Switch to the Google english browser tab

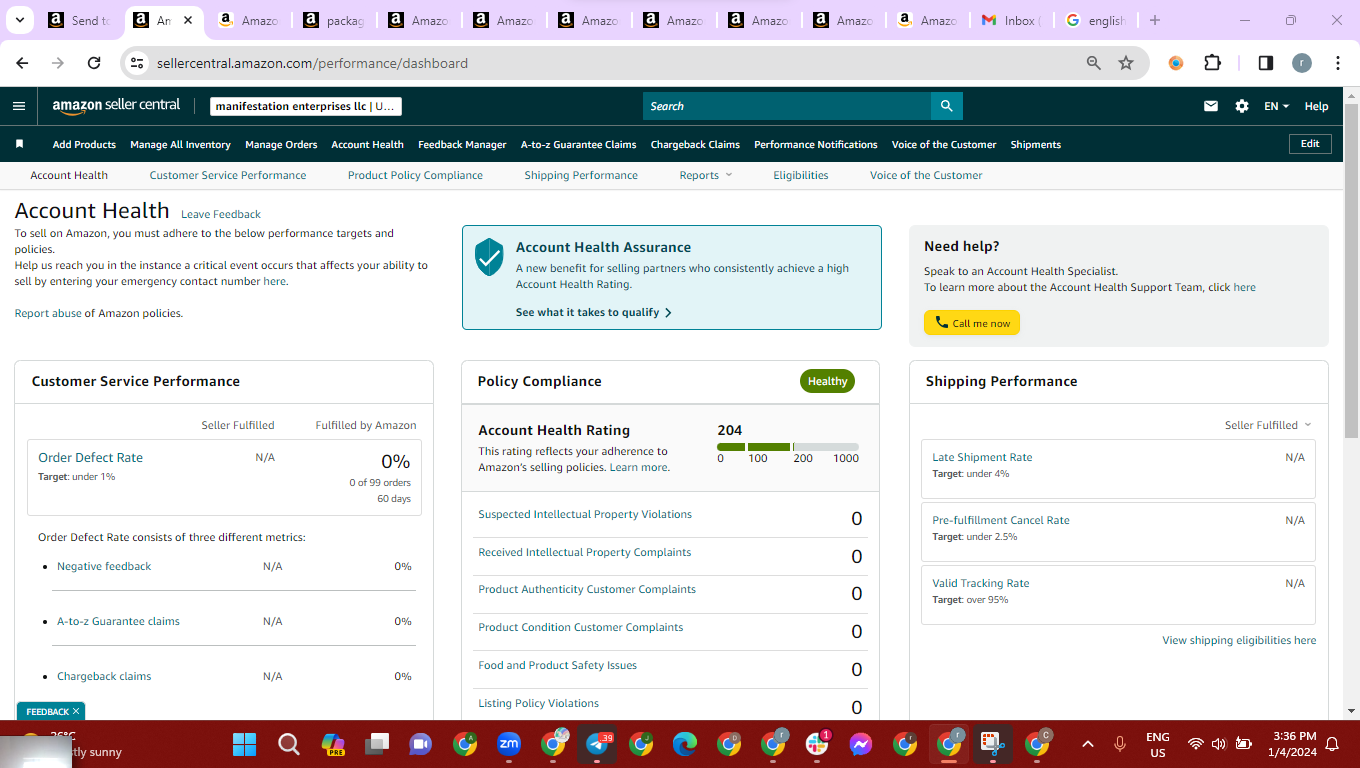[x=1096, y=20]
